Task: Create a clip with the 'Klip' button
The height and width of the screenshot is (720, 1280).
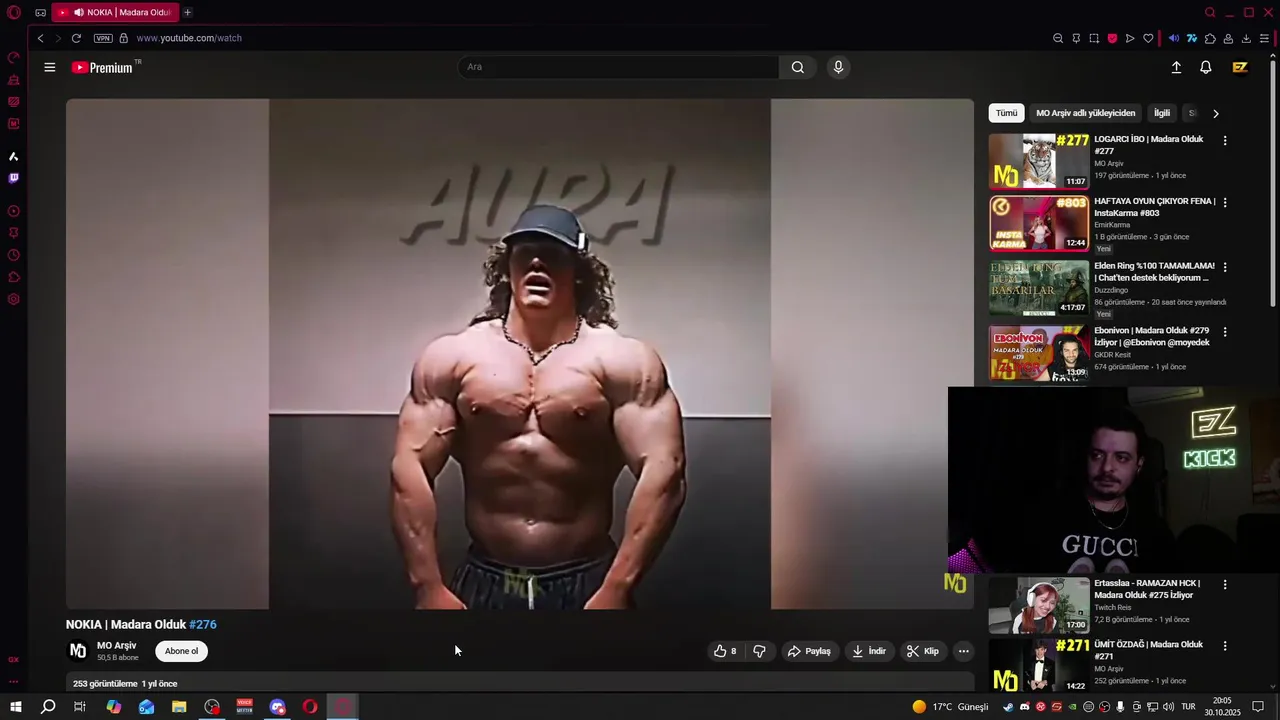Action: pos(922,651)
